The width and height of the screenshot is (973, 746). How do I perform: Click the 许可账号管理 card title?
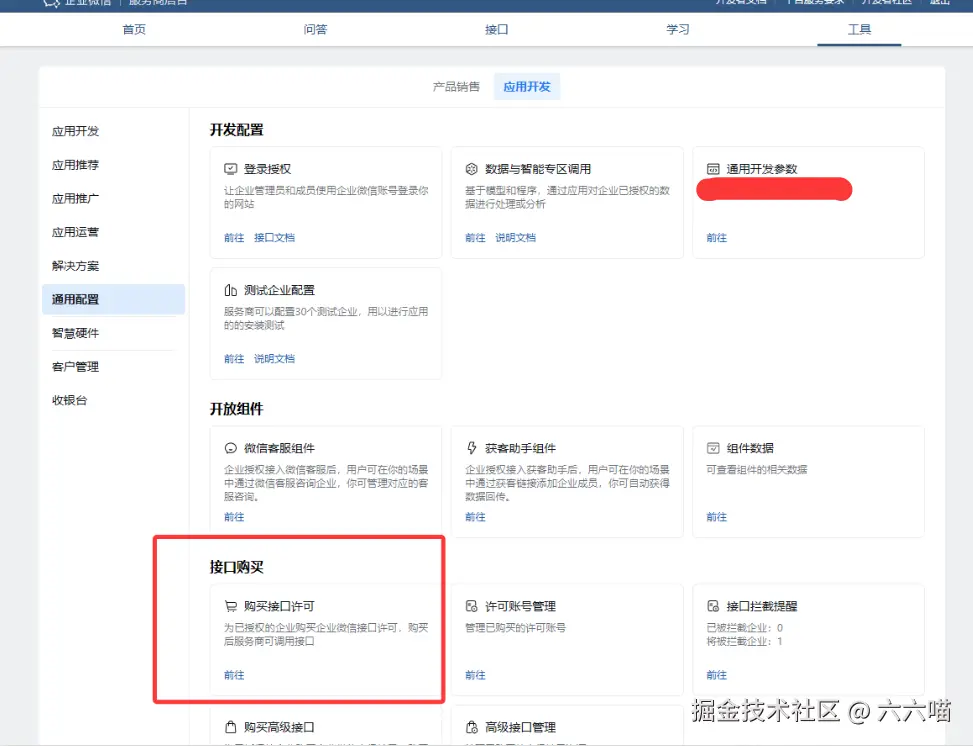click(x=521, y=606)
